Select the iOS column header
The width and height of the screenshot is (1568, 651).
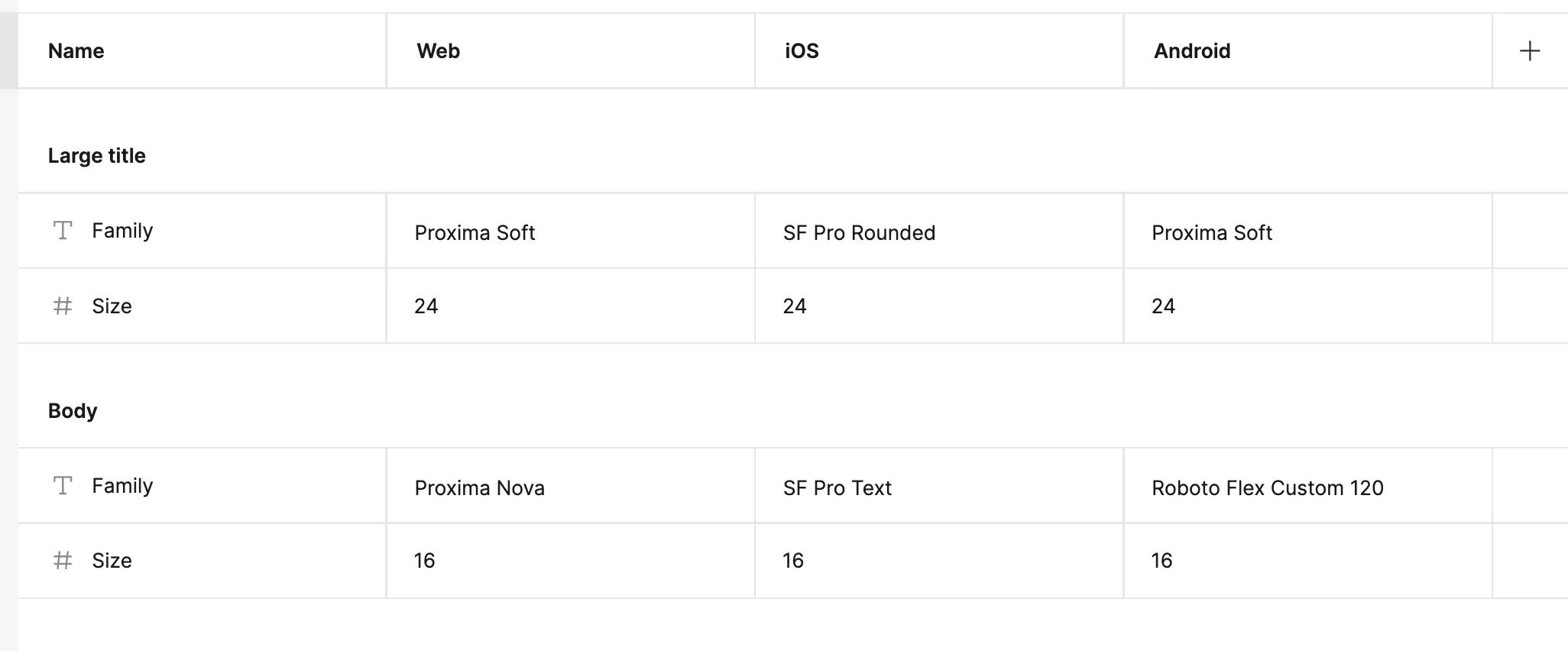coord(939,51)
